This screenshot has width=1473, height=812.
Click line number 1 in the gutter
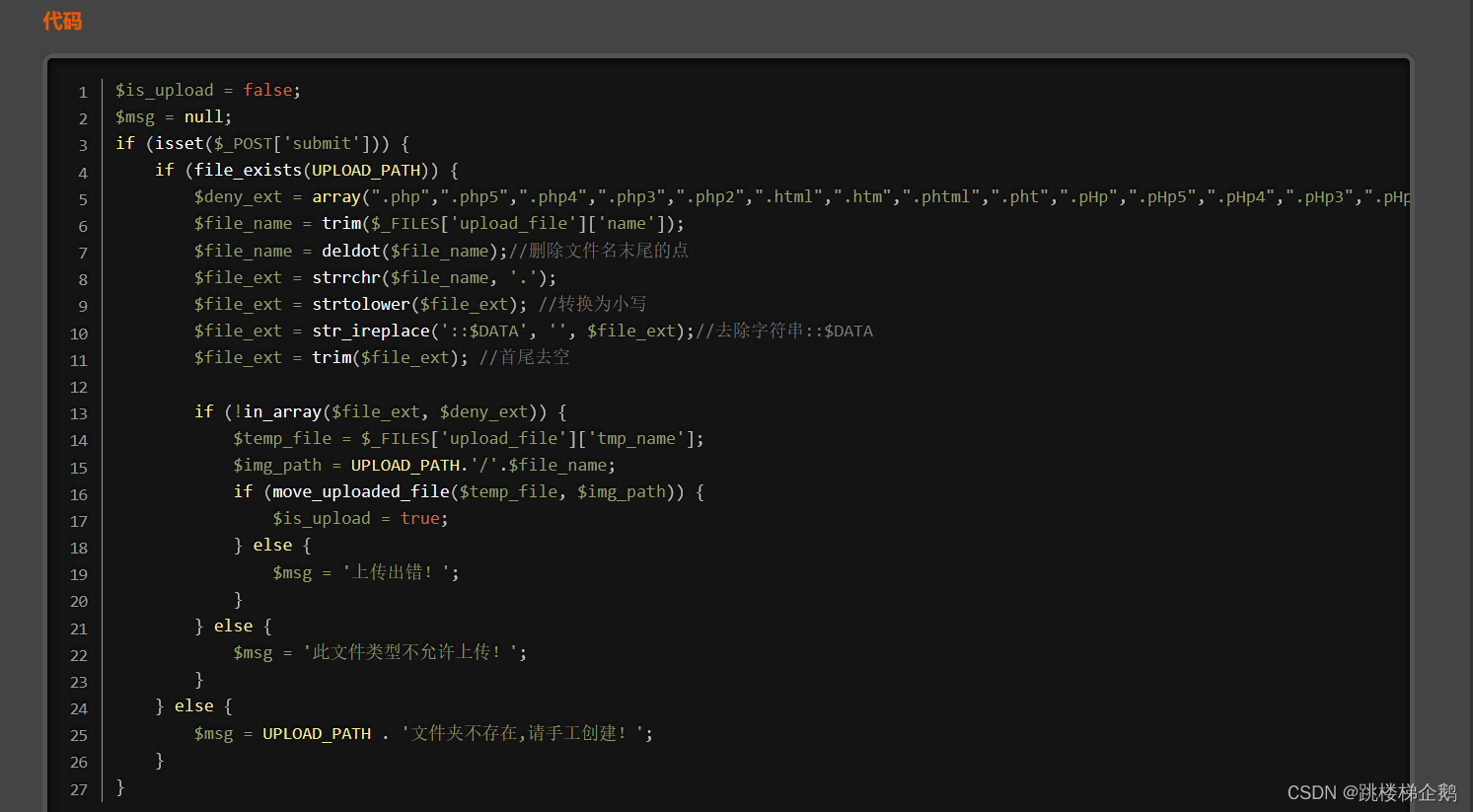click(x=83, y=92)
